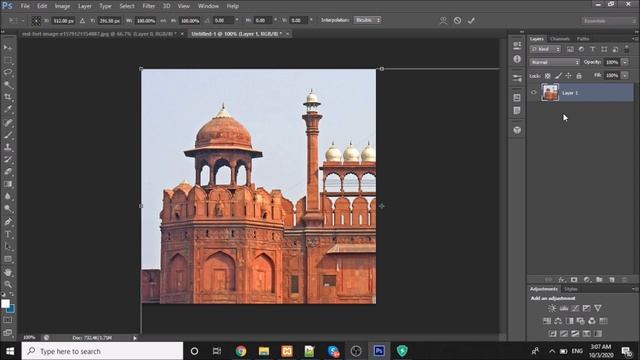Toggle lock all on layer
This screenshot has width=640, height=360.
(579, 76)
